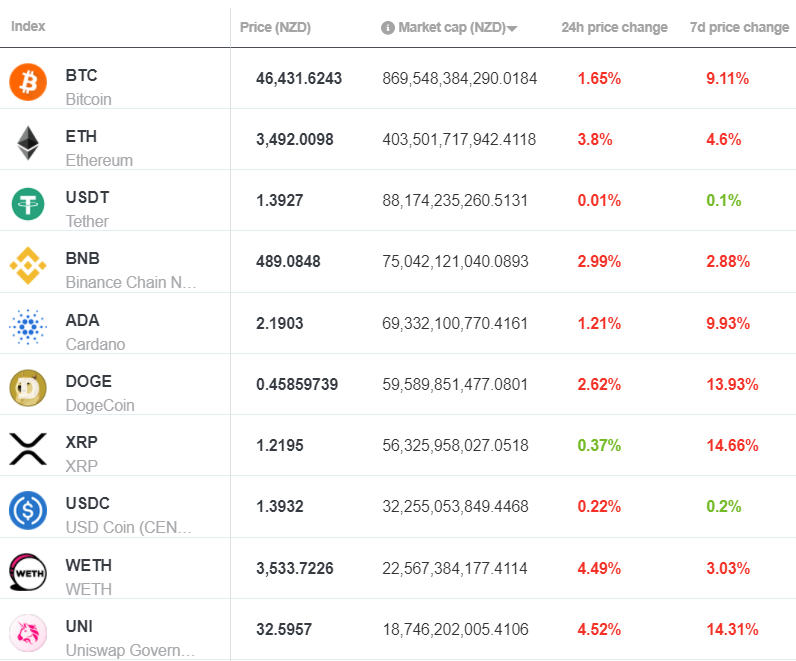This screenshot has width=796, height=661.
Task: Click DOGE 7d change 13.93%
Action: click(732, 384)
